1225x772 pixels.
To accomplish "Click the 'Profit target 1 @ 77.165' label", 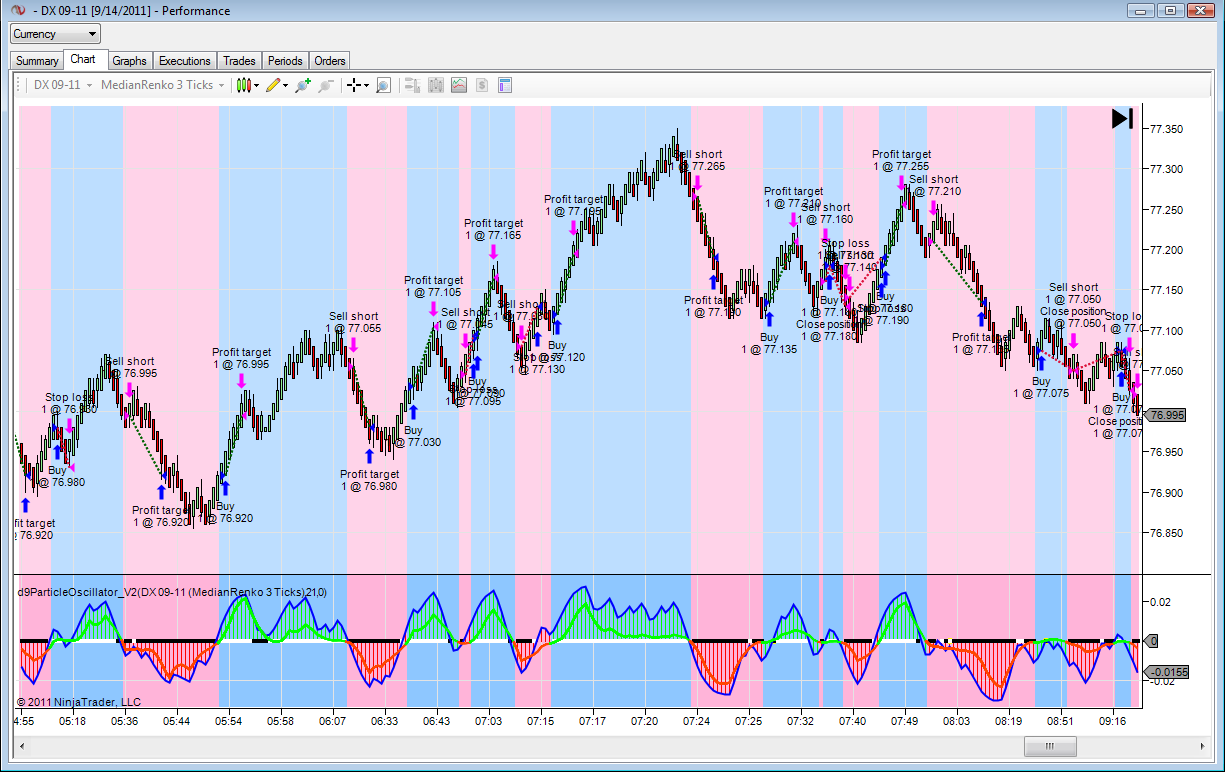I will coord(493,229).
